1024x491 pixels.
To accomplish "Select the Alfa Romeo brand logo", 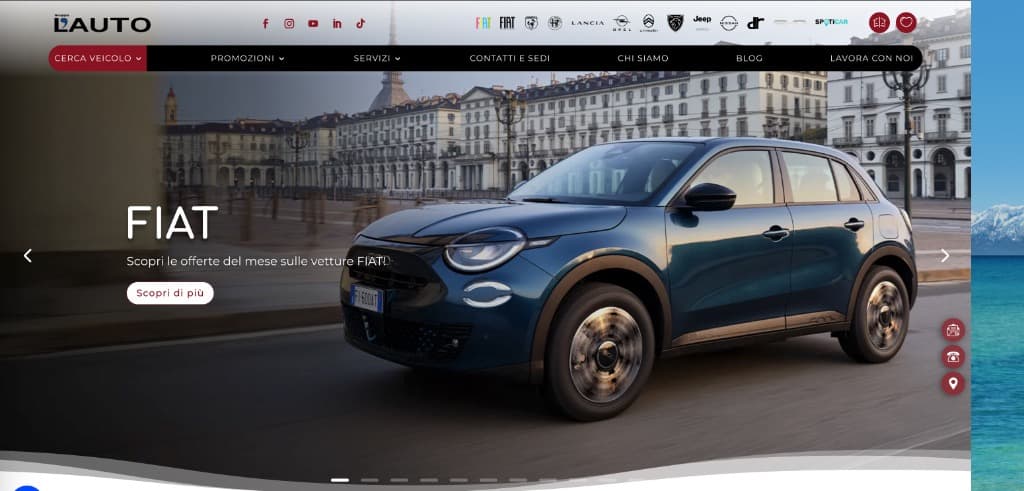I will point(555,23).
